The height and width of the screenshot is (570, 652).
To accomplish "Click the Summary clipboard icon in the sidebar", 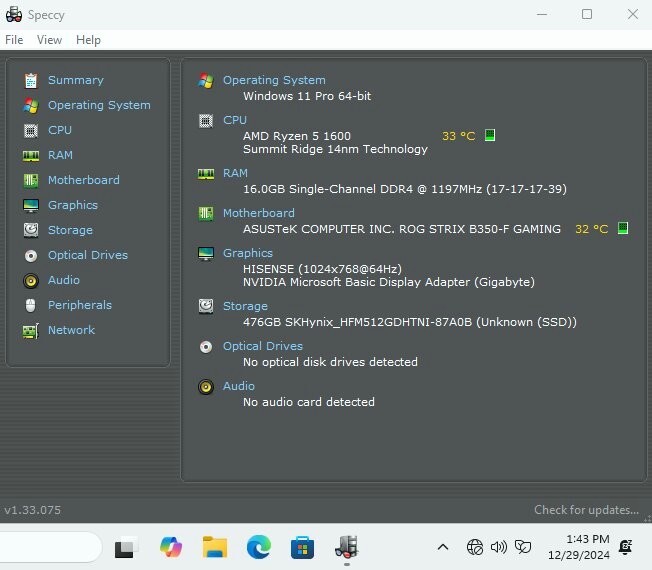I will [x=31, y=81].
